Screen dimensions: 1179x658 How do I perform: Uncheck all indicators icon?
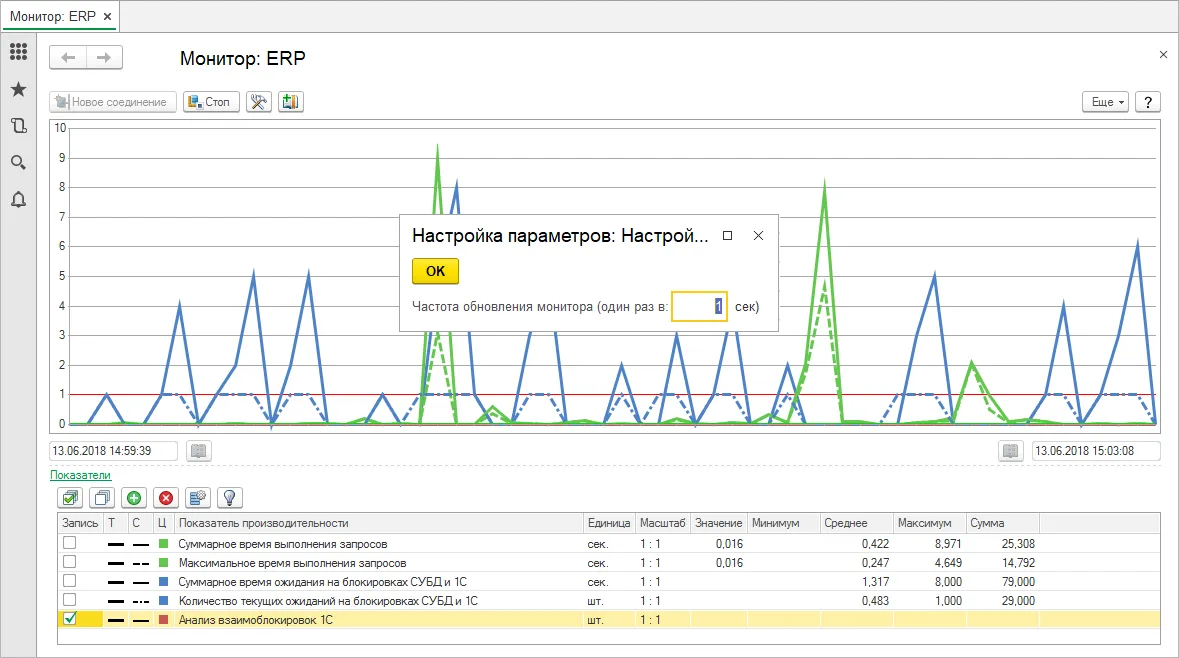point(102,497)
